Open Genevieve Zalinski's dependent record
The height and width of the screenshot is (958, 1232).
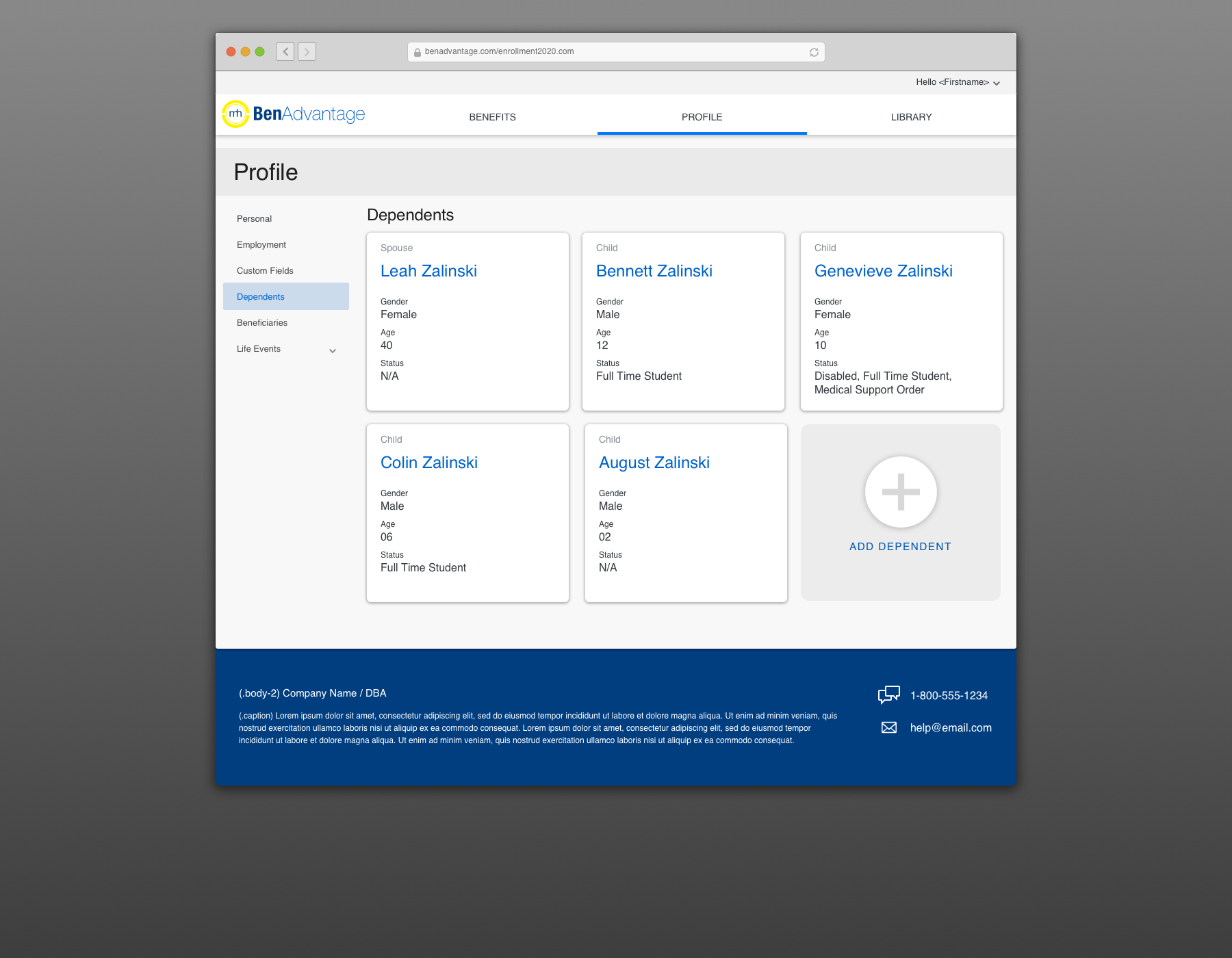884,271
